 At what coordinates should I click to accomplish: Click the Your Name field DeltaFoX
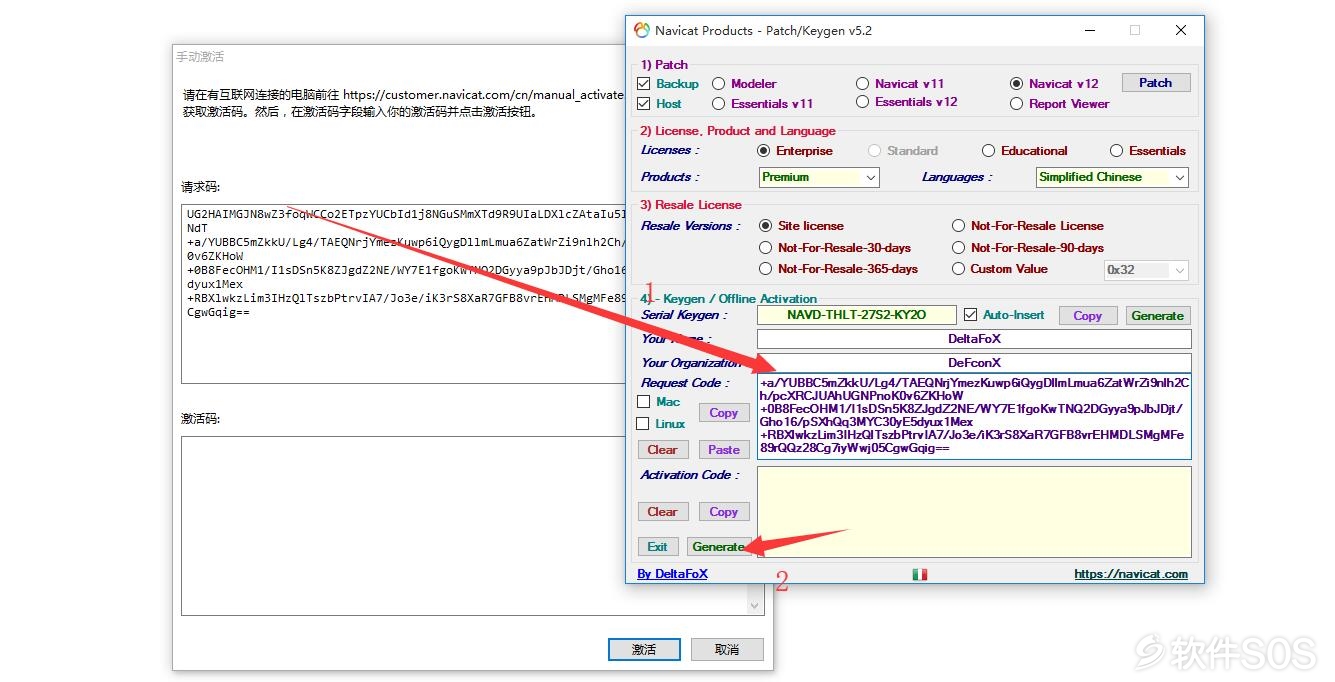coord(974,339)
